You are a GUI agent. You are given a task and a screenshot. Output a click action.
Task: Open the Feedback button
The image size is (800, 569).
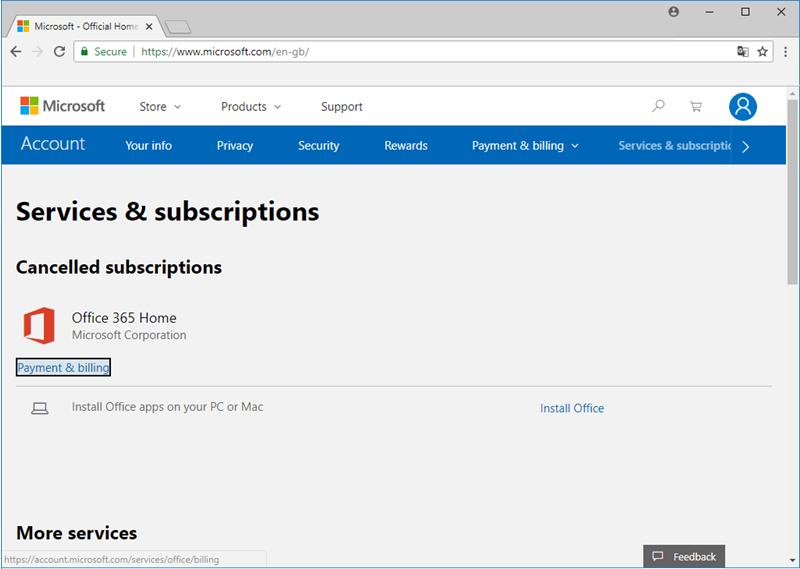click(684, 556)
